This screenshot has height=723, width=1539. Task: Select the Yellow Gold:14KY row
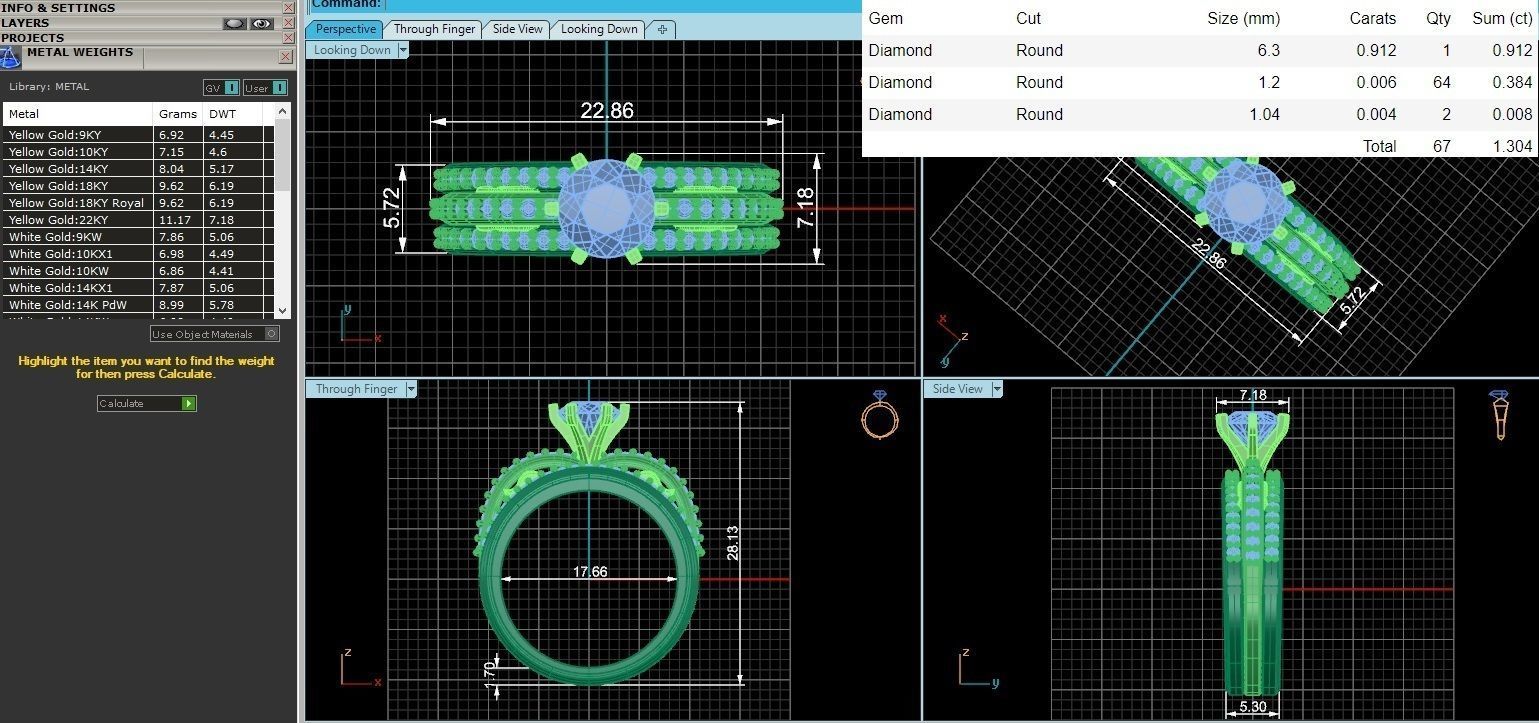139,169
